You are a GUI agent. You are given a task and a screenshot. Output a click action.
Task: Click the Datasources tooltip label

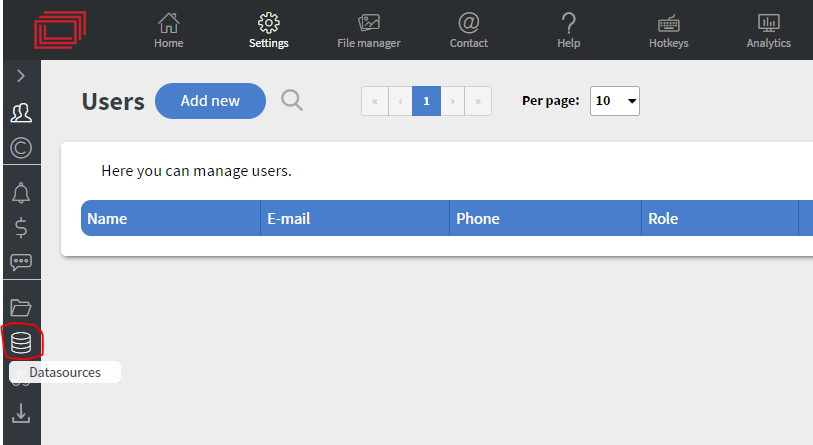click(x=65, y=372)
